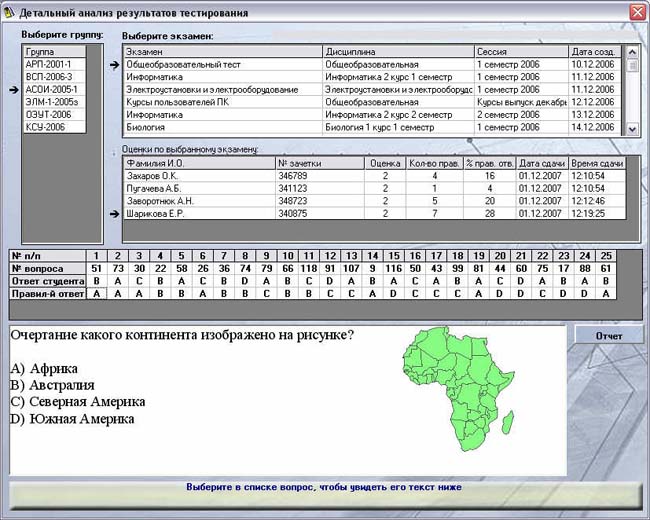The height and width of the screenshot is (520, 650).
Task: Click the Группа column header
Action: click(x=55, y=52)
